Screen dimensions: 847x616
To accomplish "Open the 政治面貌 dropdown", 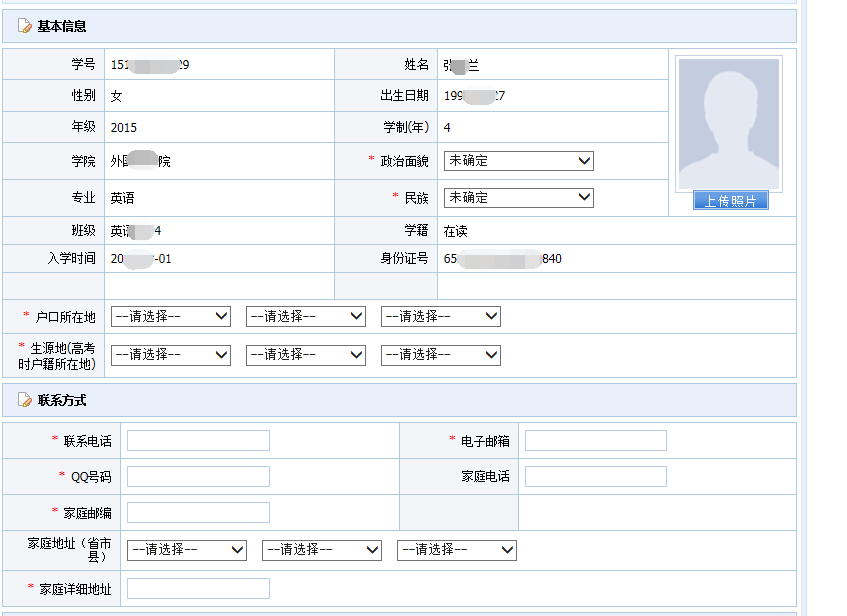I will pos(518,161).
